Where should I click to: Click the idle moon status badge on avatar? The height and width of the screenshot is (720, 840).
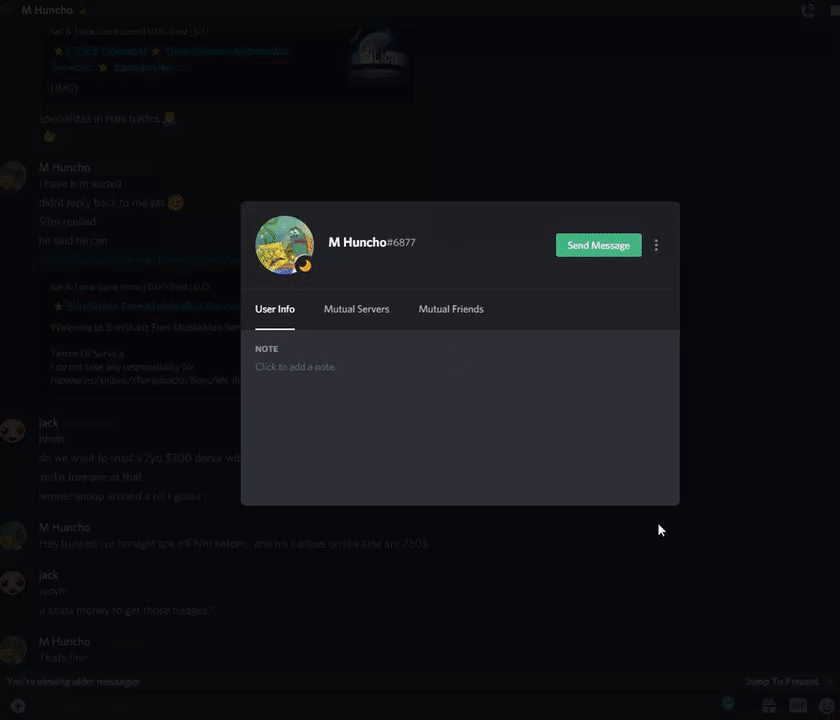(x=305, y=265)
